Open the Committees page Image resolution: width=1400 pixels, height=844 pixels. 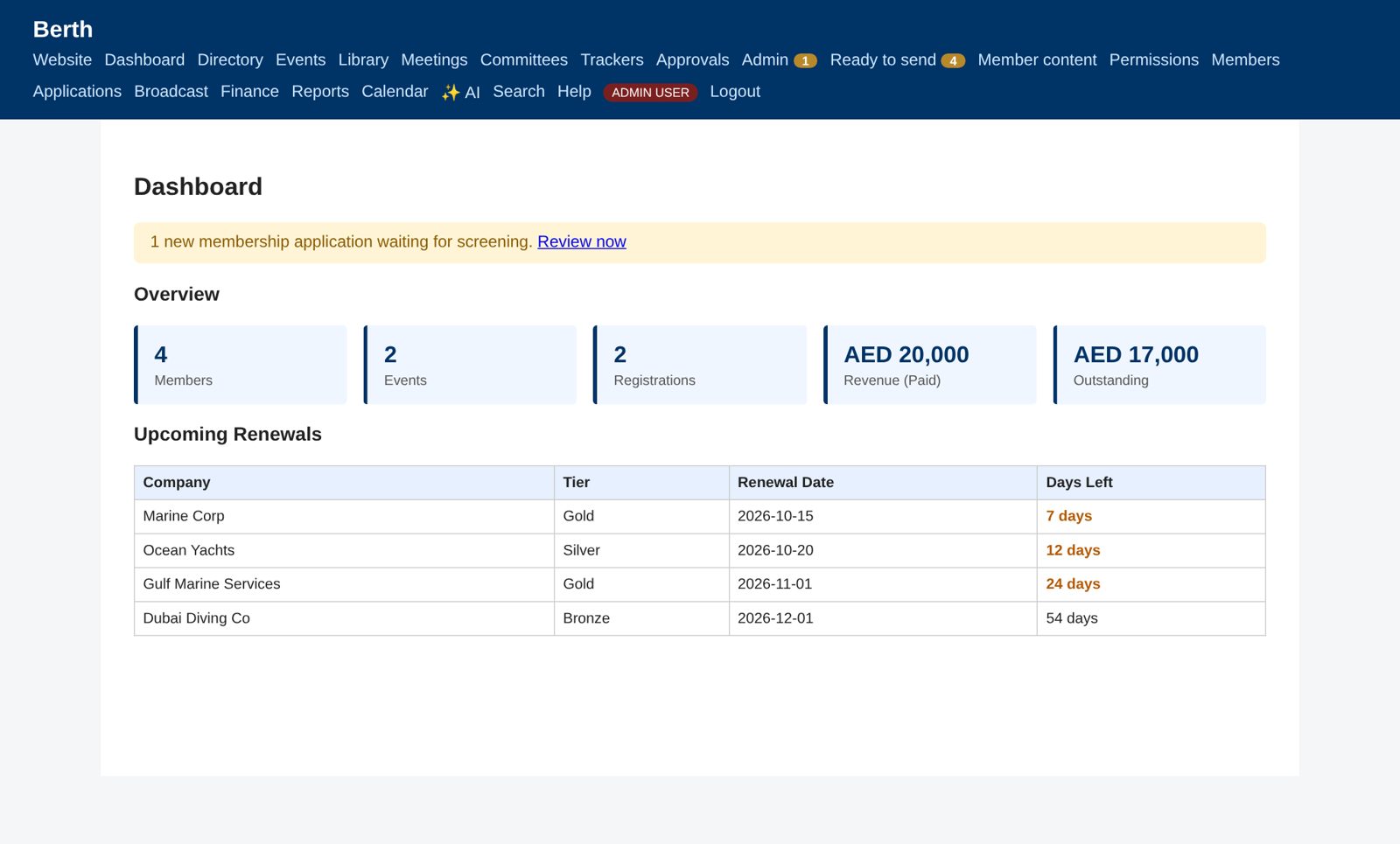(524, 59)
